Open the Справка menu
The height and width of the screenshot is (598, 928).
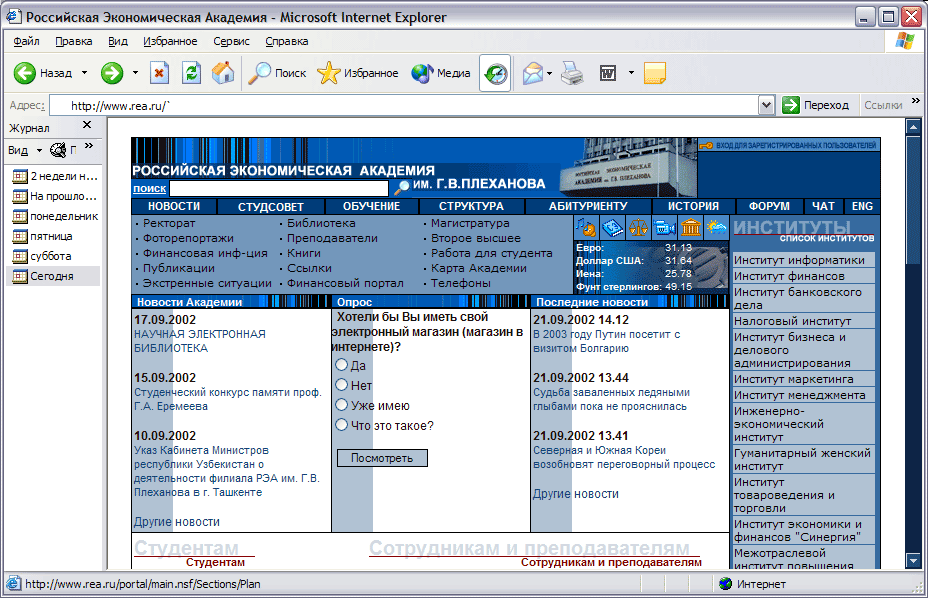point(286,41)
